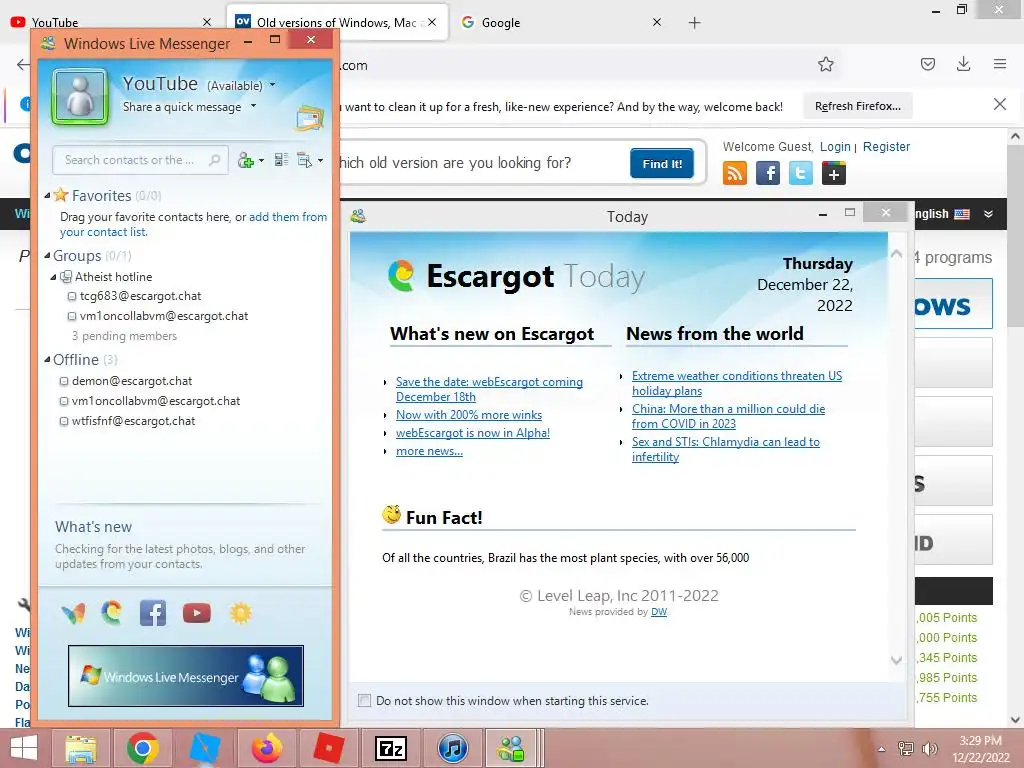Collapse the Atheist hotline group

[54, 277]
